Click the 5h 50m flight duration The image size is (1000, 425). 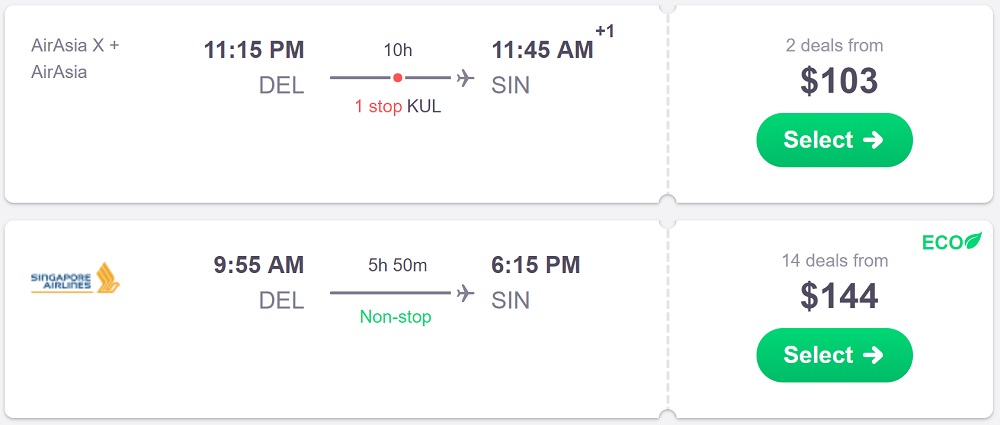(397, 265)
